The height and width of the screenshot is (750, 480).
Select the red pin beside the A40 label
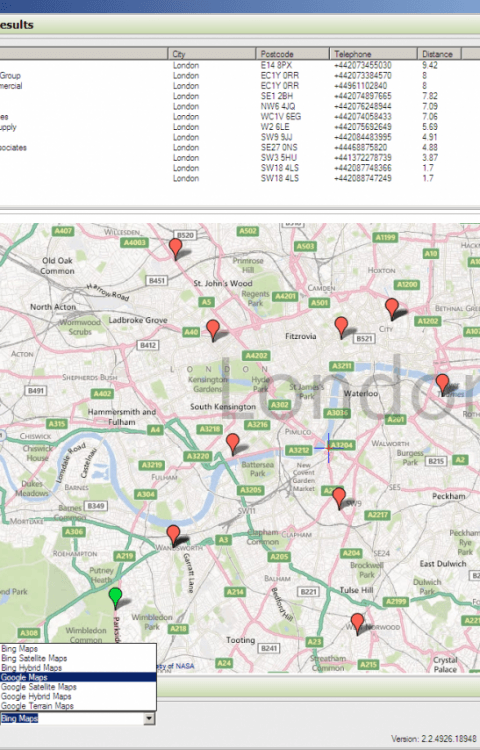[x=213, y=330]
